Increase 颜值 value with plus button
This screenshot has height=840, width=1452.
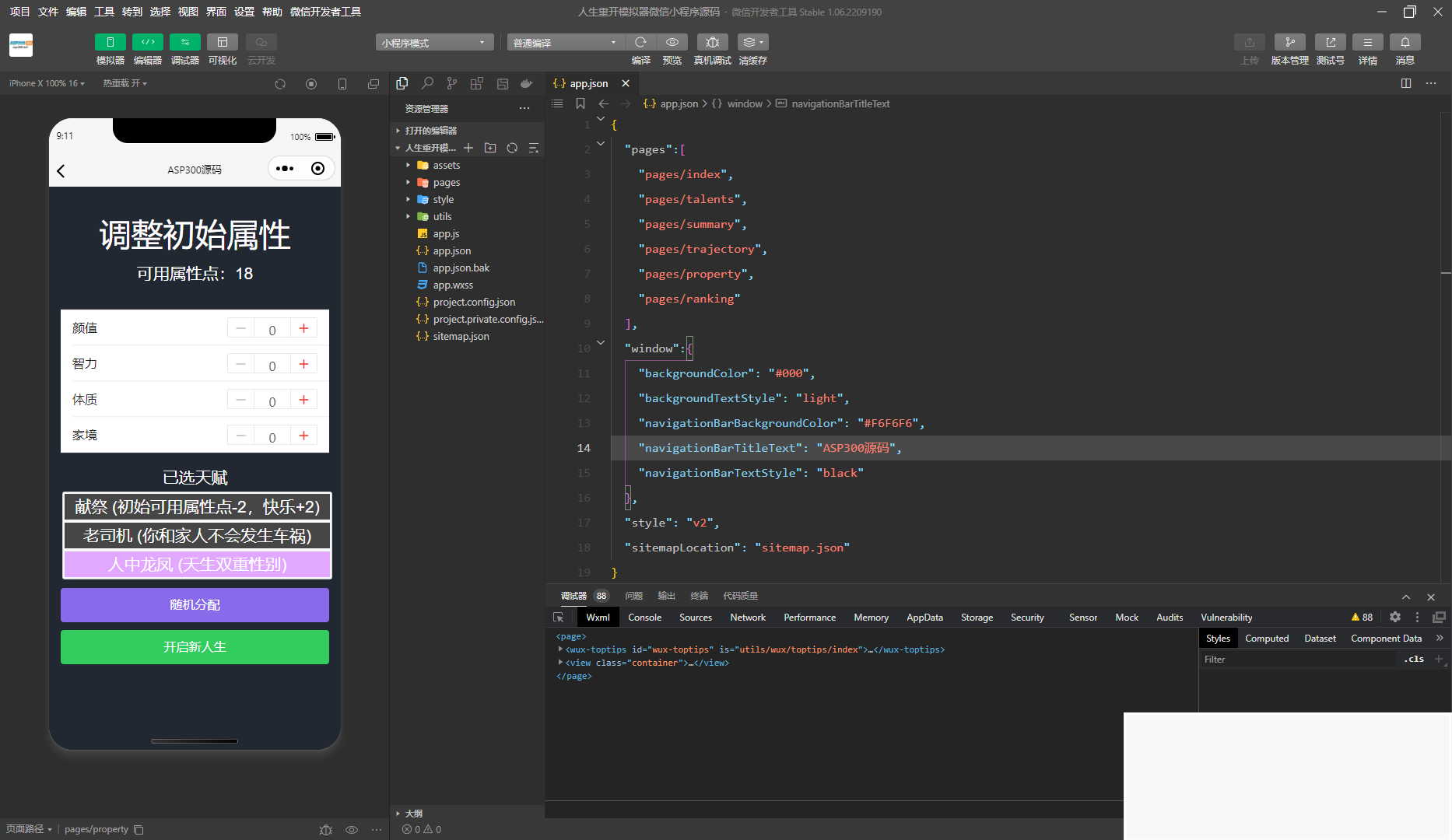[303, 328]
